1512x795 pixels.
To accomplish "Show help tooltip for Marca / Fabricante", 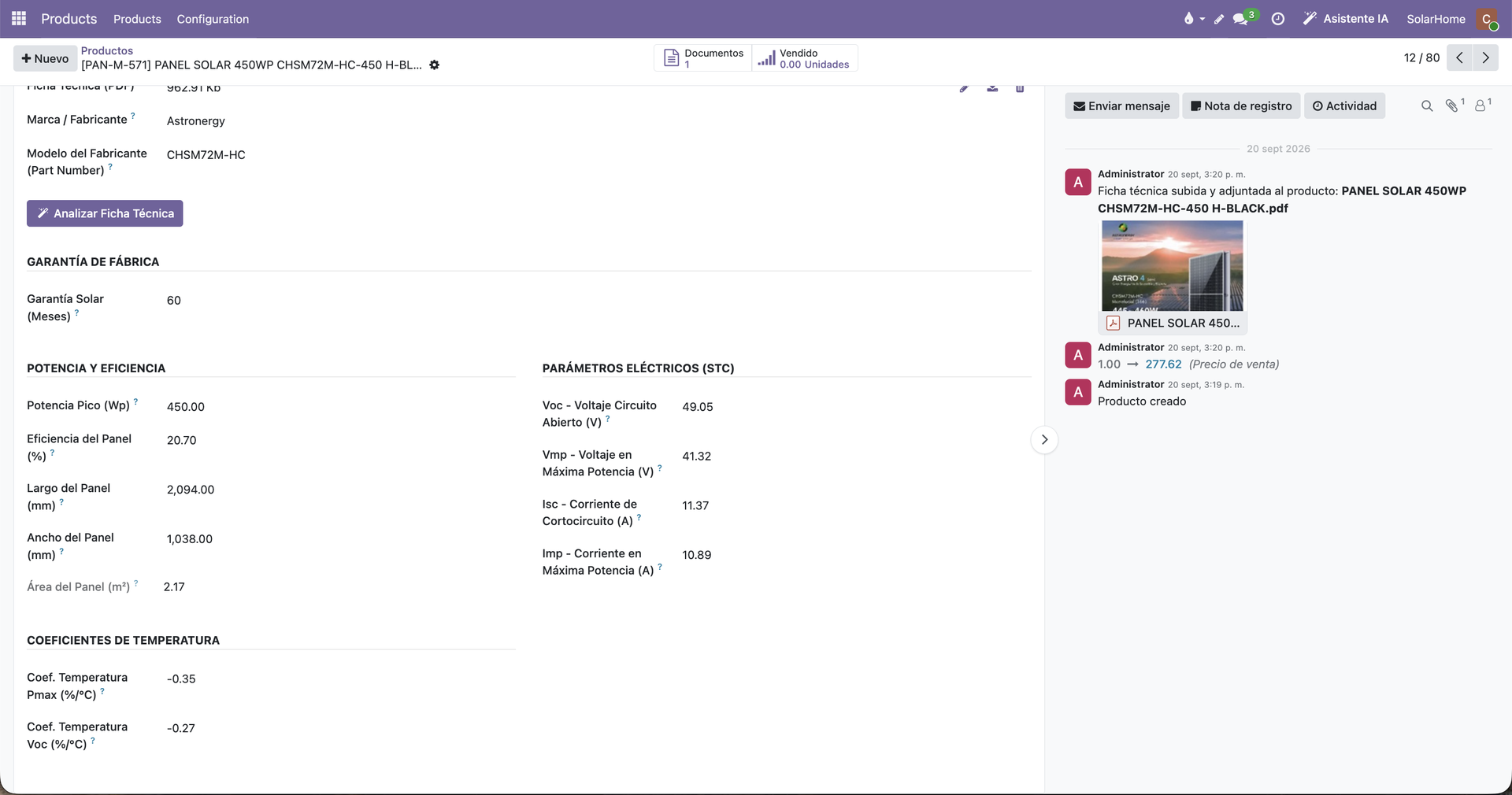I will click(133, 116).
